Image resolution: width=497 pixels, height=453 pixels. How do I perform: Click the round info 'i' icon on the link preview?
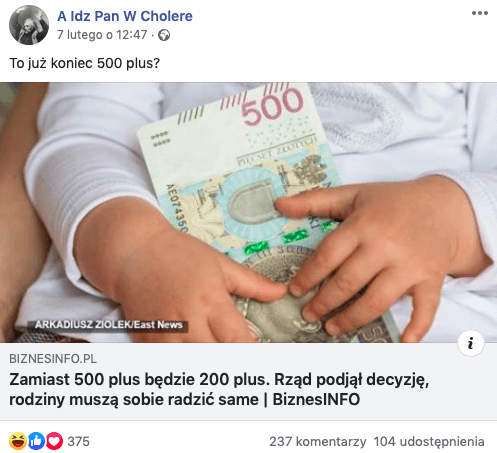click(x=471, y=343)
